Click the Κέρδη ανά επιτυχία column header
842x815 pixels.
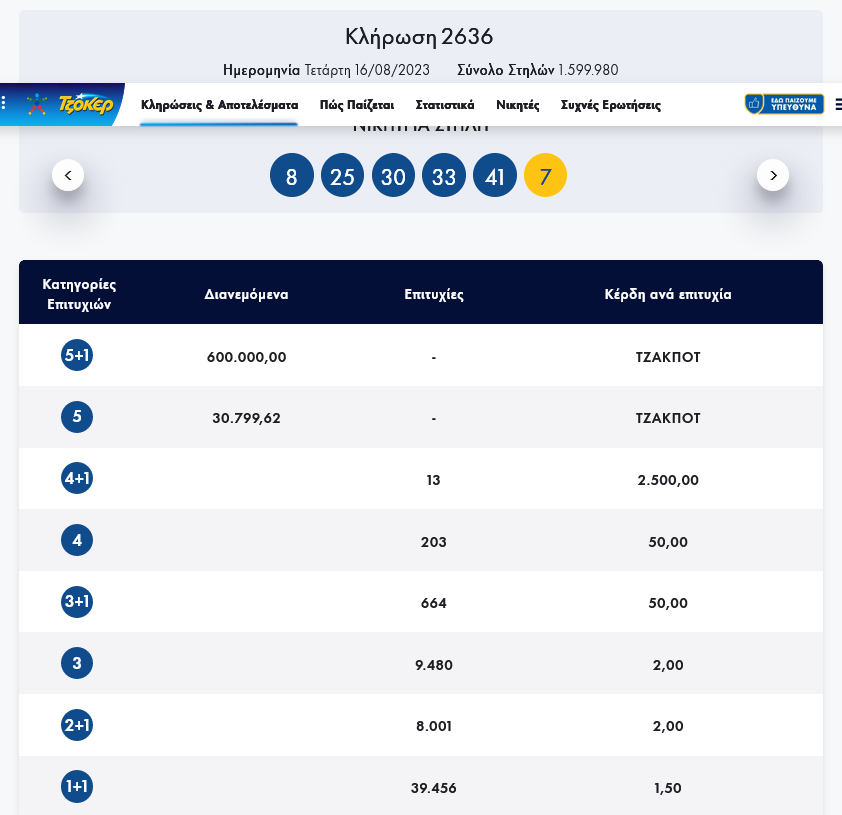(668, 295)
